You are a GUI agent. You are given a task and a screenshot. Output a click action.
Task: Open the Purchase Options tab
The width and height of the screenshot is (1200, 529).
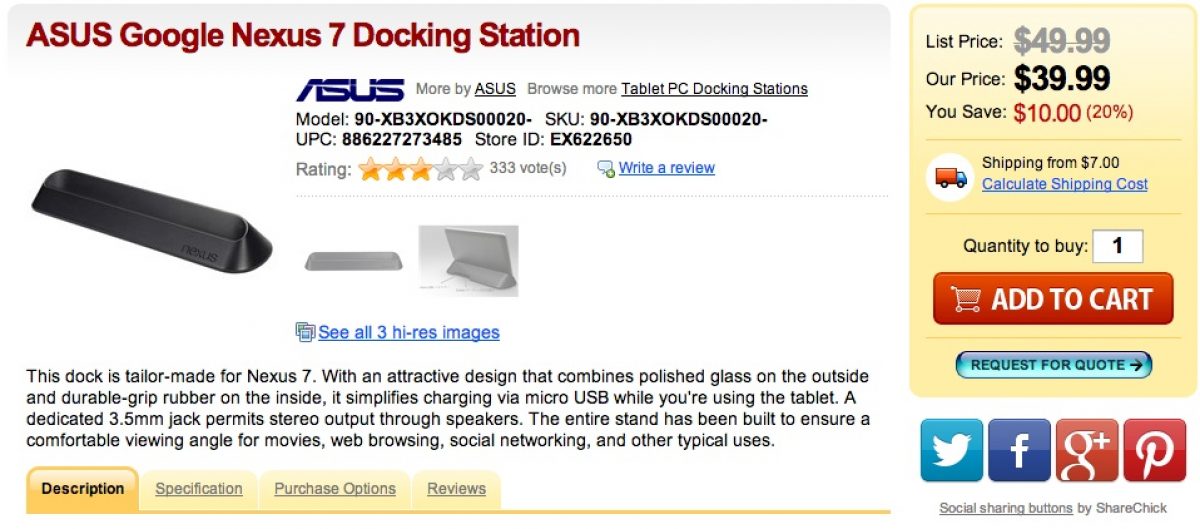335,489
